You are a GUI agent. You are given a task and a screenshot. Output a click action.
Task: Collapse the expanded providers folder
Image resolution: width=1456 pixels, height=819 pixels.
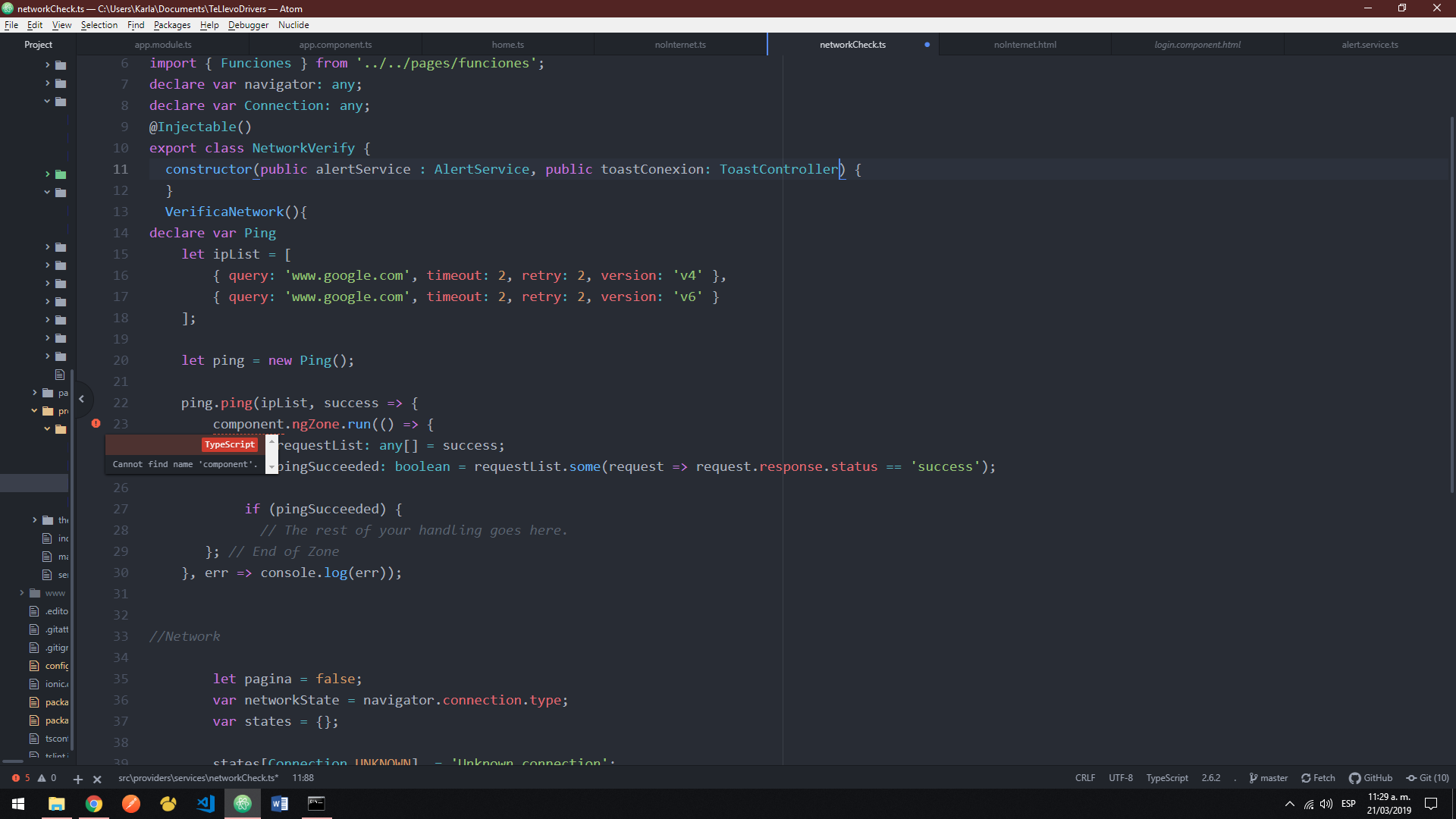click(x=33, y=411)
